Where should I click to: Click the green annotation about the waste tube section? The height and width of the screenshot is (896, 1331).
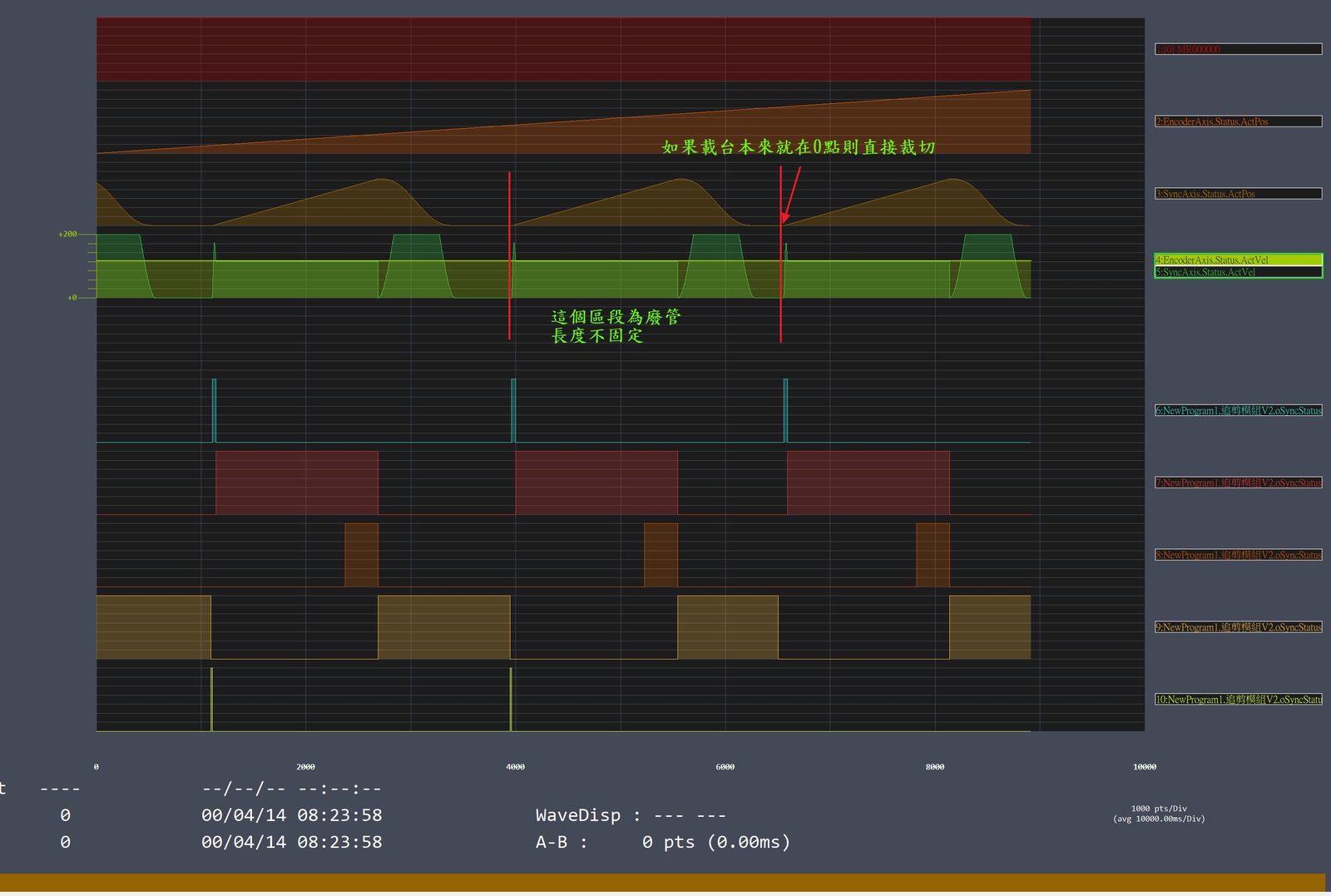pyautogui.click(x=616, y=326)
